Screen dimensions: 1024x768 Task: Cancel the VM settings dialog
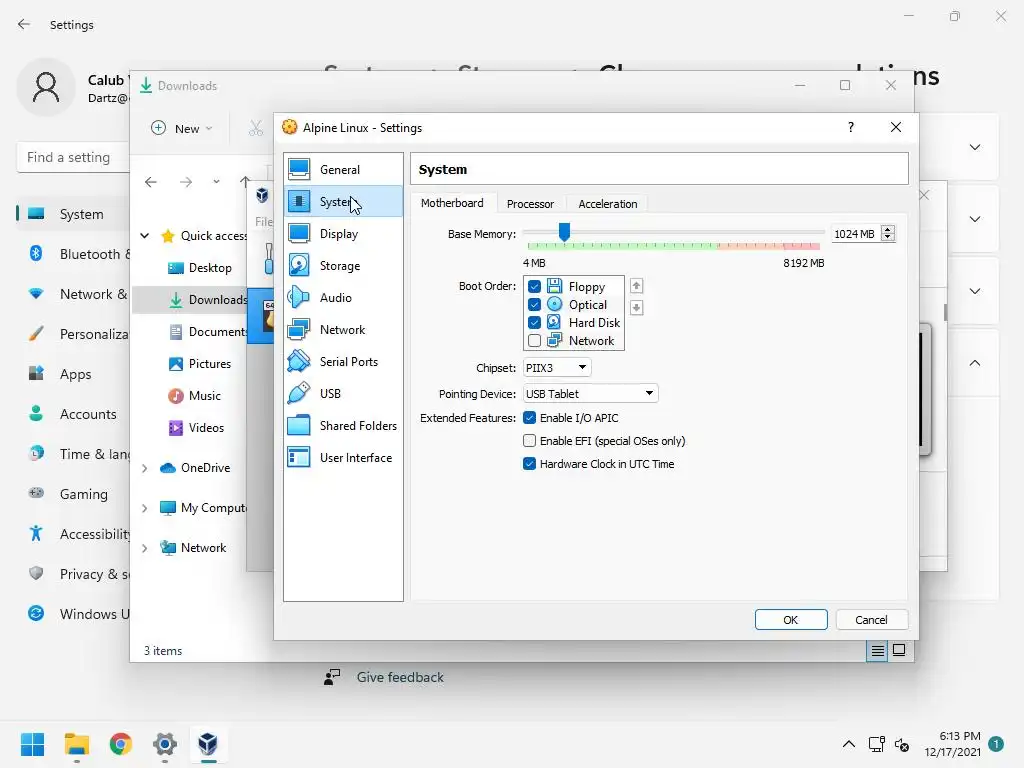871,620
